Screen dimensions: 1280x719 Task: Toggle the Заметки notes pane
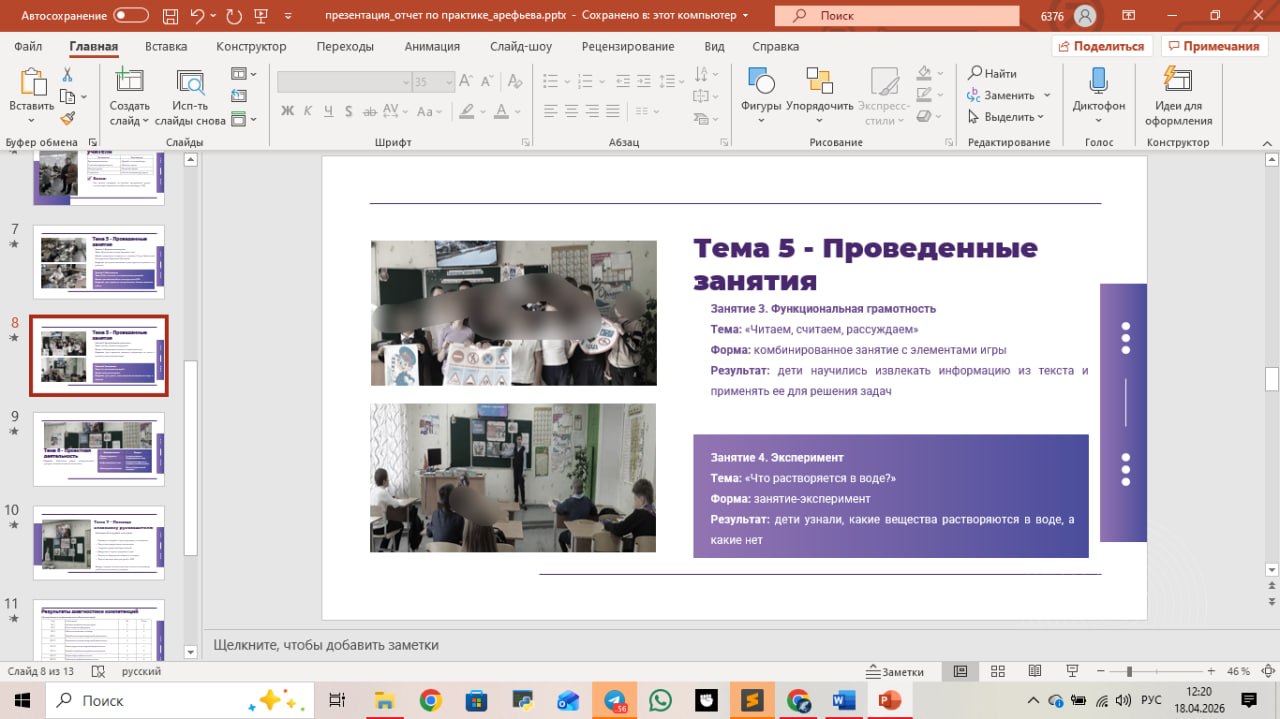[x=896, y=672]
